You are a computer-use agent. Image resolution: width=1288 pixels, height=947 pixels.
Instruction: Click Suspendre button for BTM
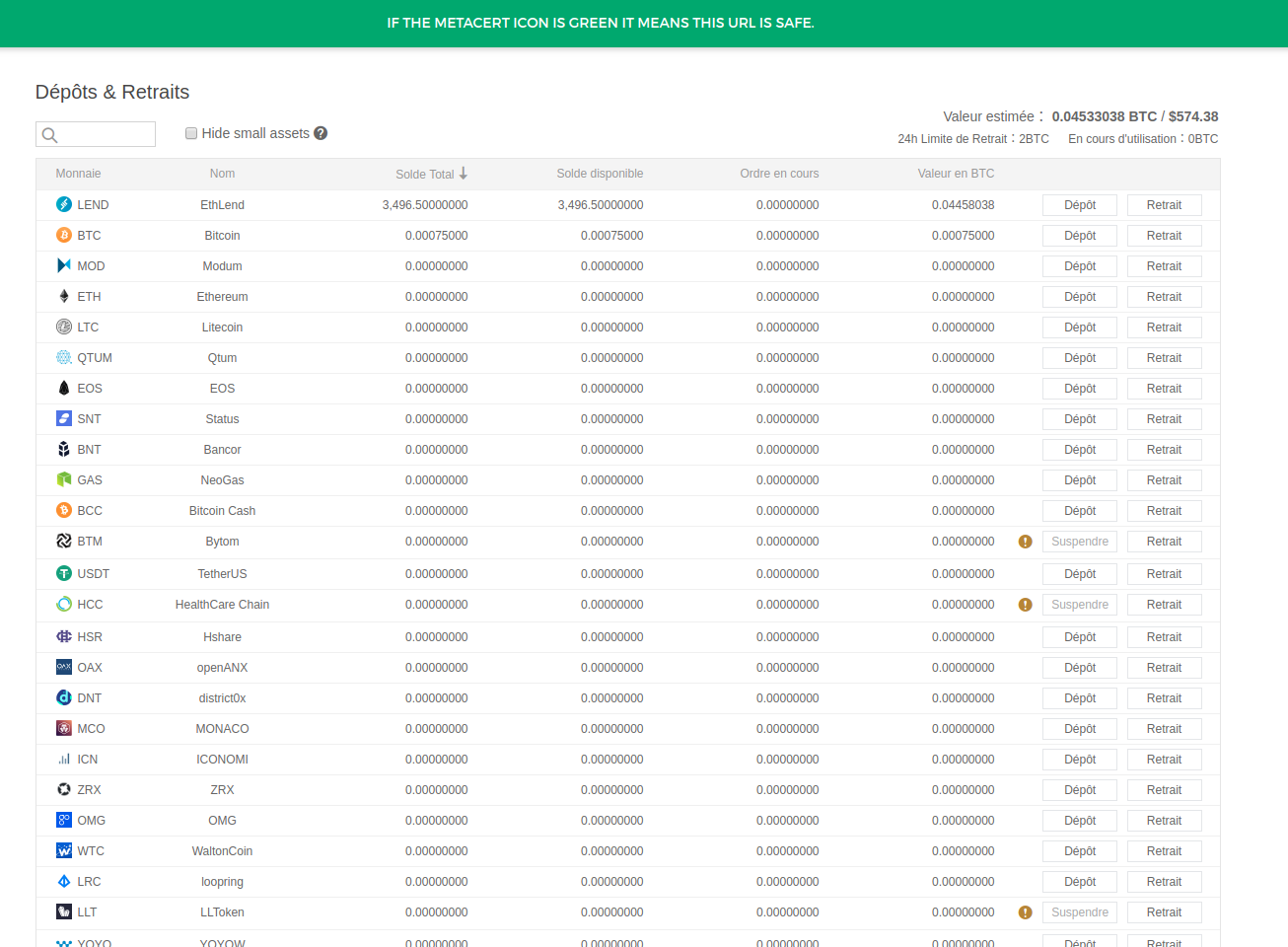(1080, 542)
